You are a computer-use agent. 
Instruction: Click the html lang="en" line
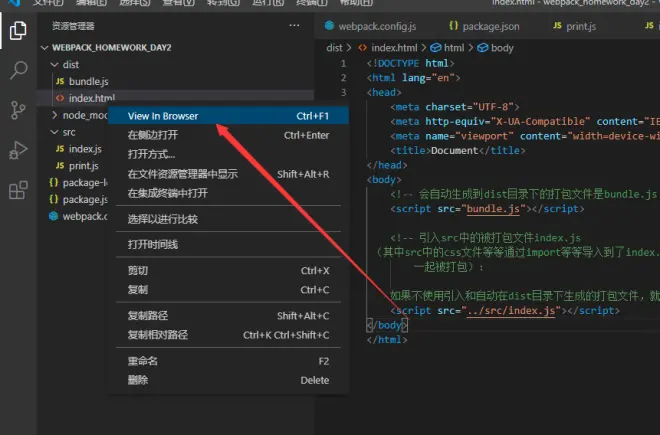(413, 78)
